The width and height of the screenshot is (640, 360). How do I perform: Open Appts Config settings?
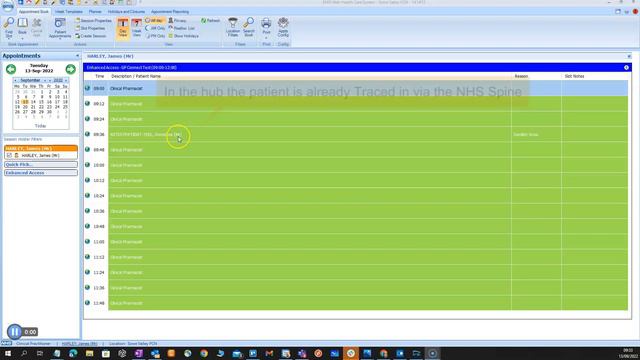click(283, 27)
